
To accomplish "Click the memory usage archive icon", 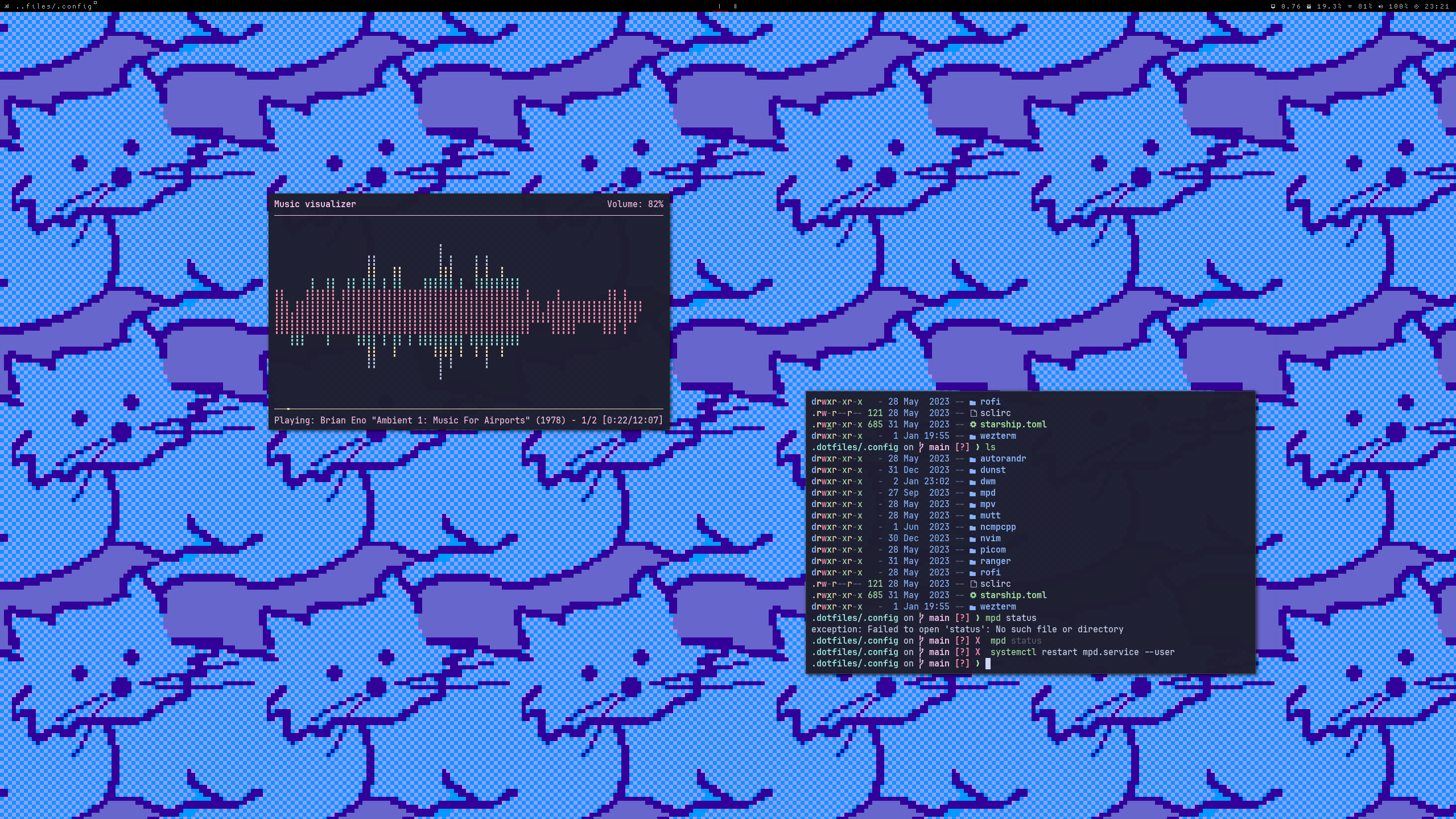I will click(x=1309, y=6).
